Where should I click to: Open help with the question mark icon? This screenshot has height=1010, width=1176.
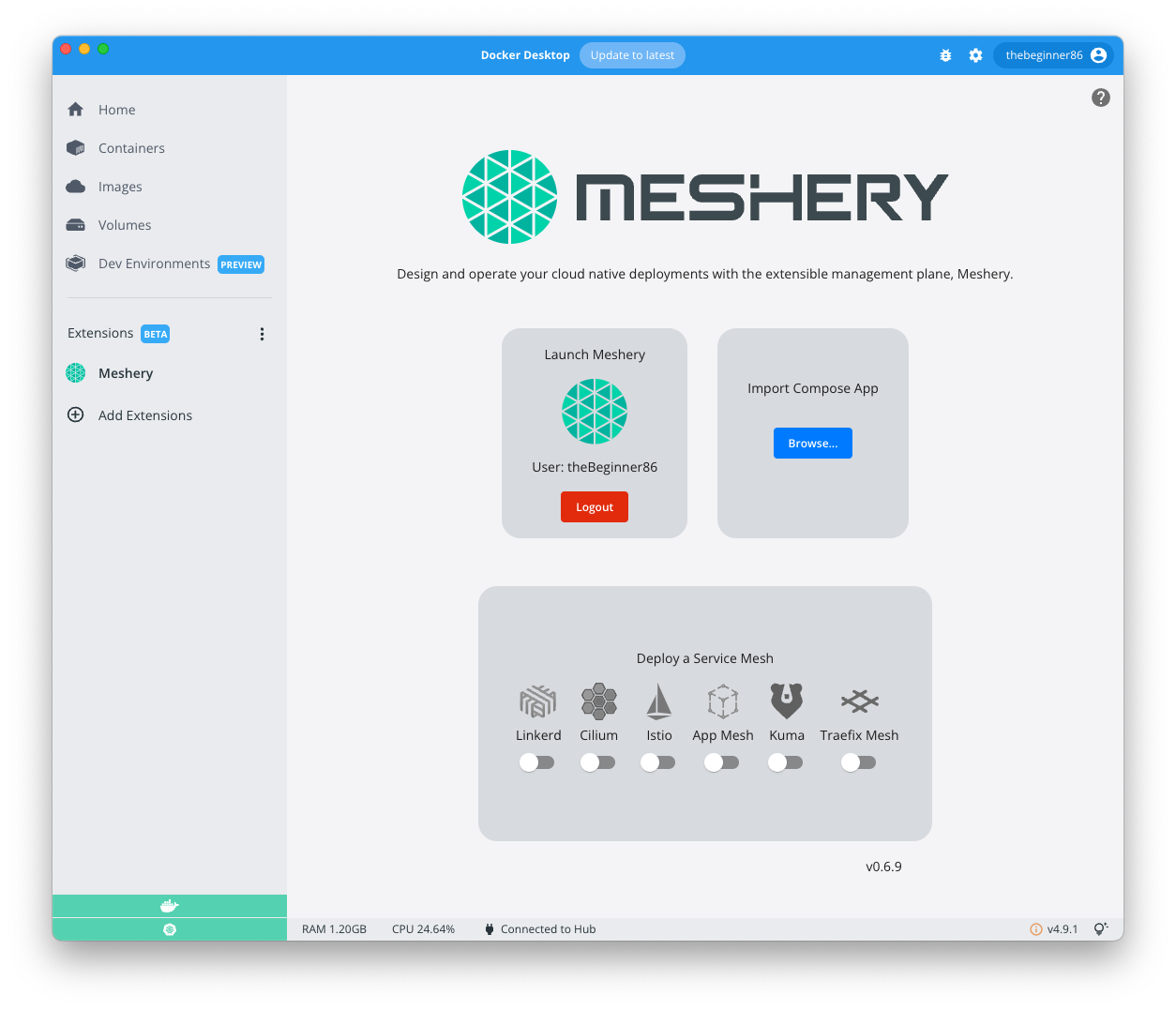pyautogui.click(x=1100, y=97)
